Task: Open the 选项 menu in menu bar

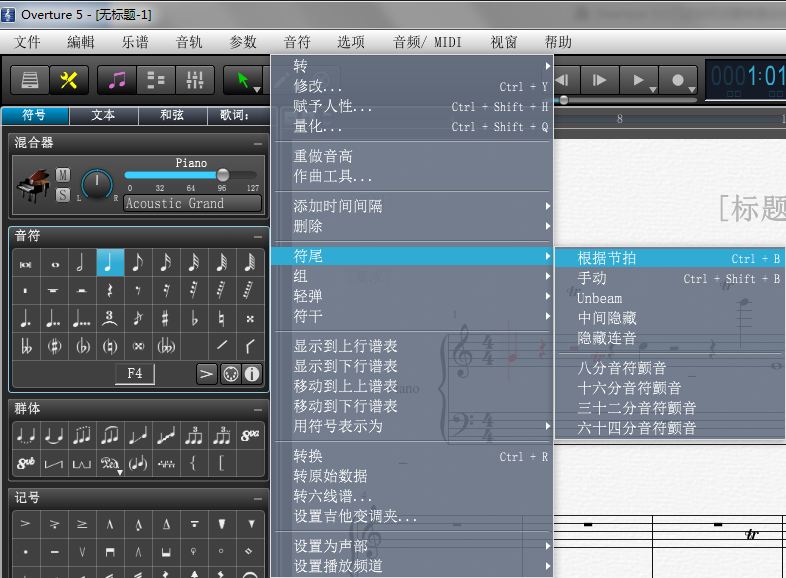Action: tap(350, 42)
